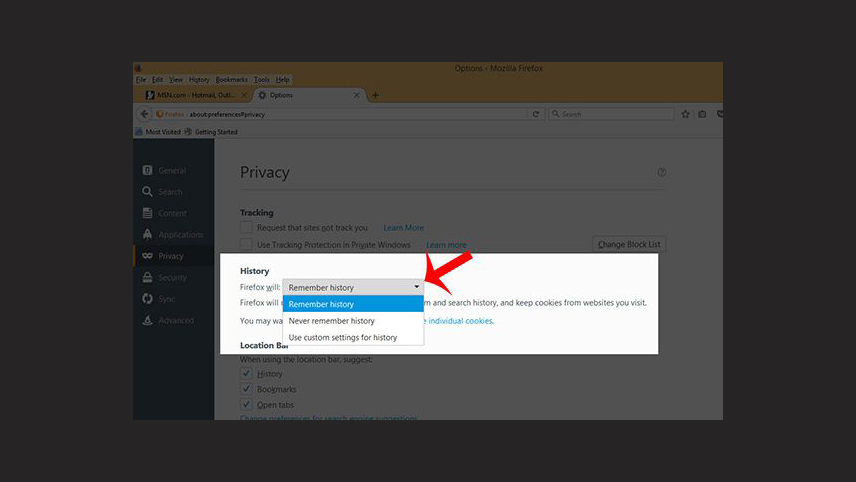Enable Request that sites not track you
Viewport: 856px width, 482px height.
[x=246, y=227]
